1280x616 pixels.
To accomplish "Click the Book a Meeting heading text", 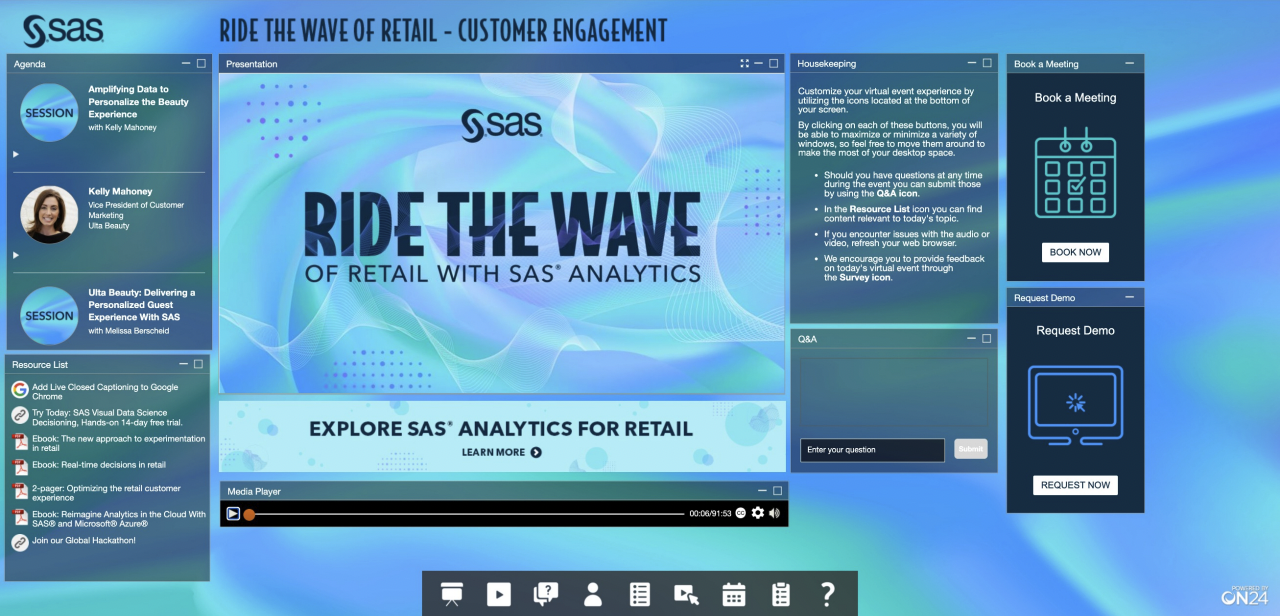I will 1075,98.
